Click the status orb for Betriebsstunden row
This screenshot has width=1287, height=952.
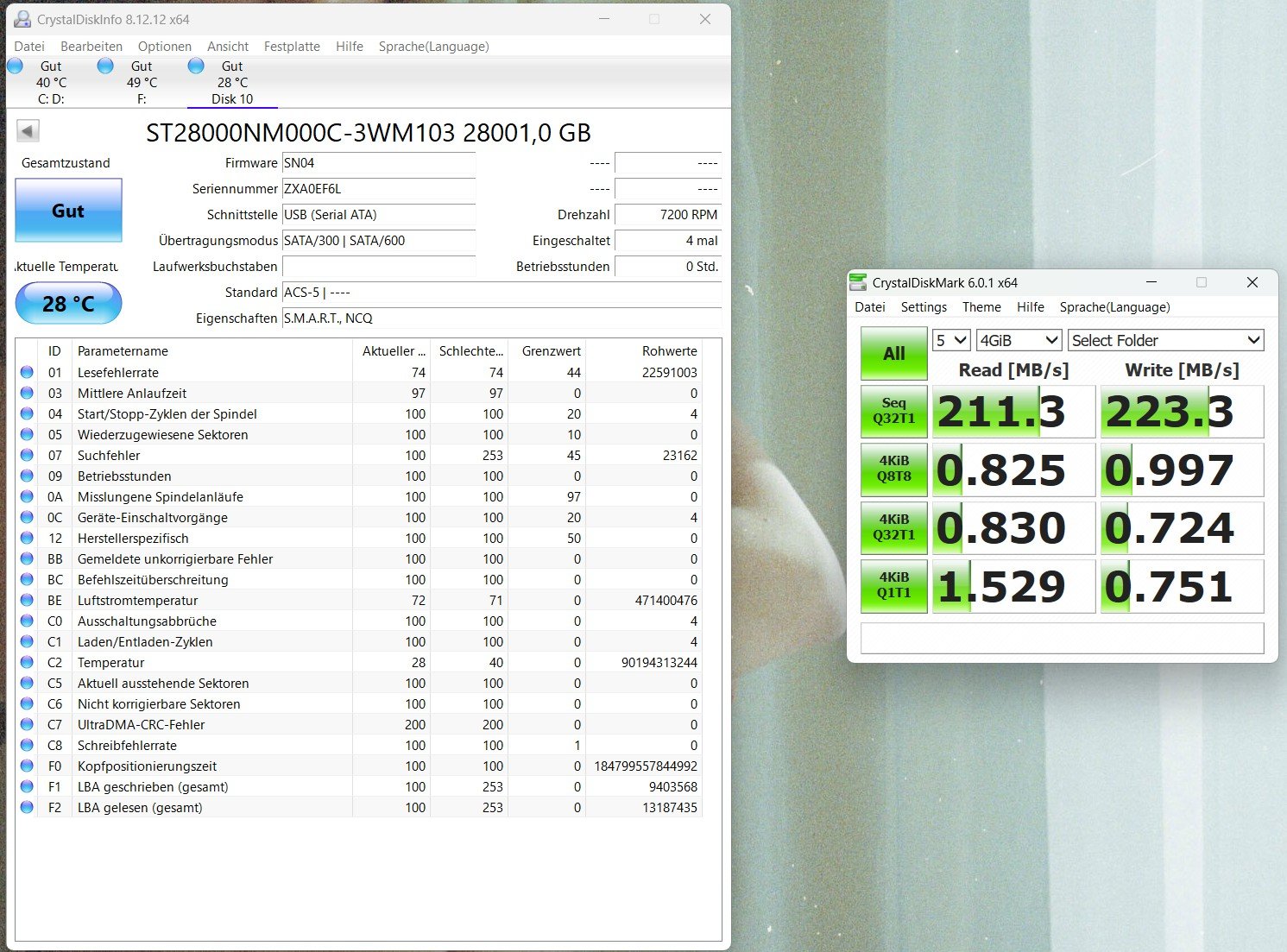27,476
